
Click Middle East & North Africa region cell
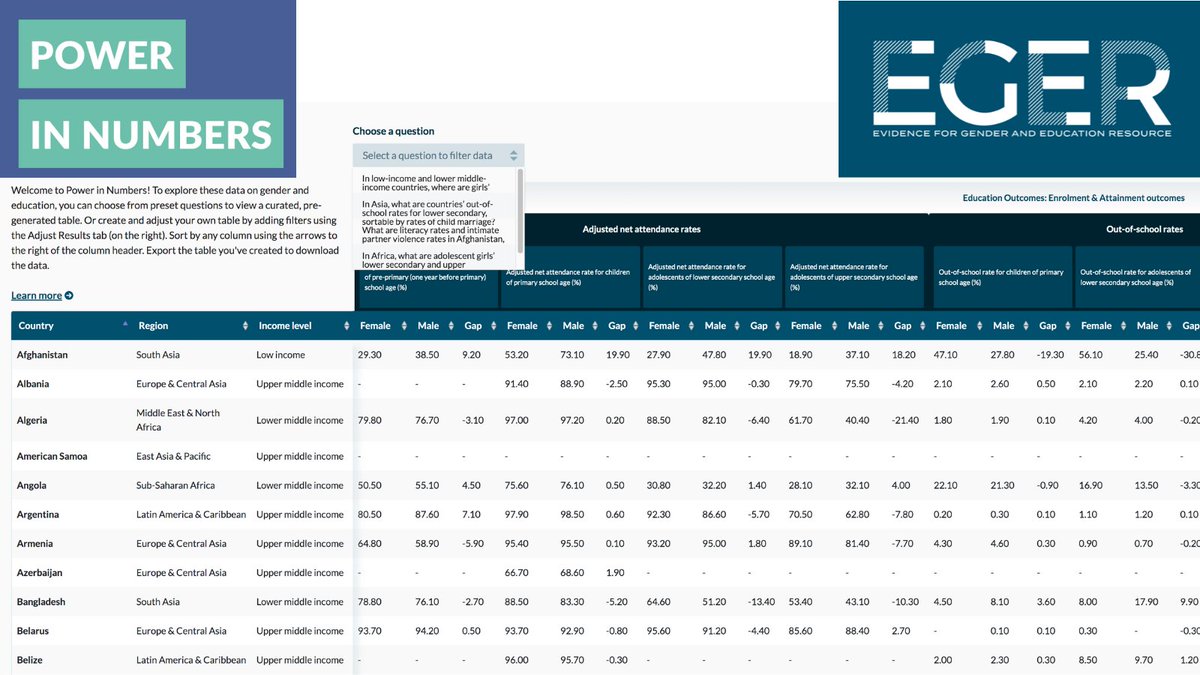click(x=178, y=420)
